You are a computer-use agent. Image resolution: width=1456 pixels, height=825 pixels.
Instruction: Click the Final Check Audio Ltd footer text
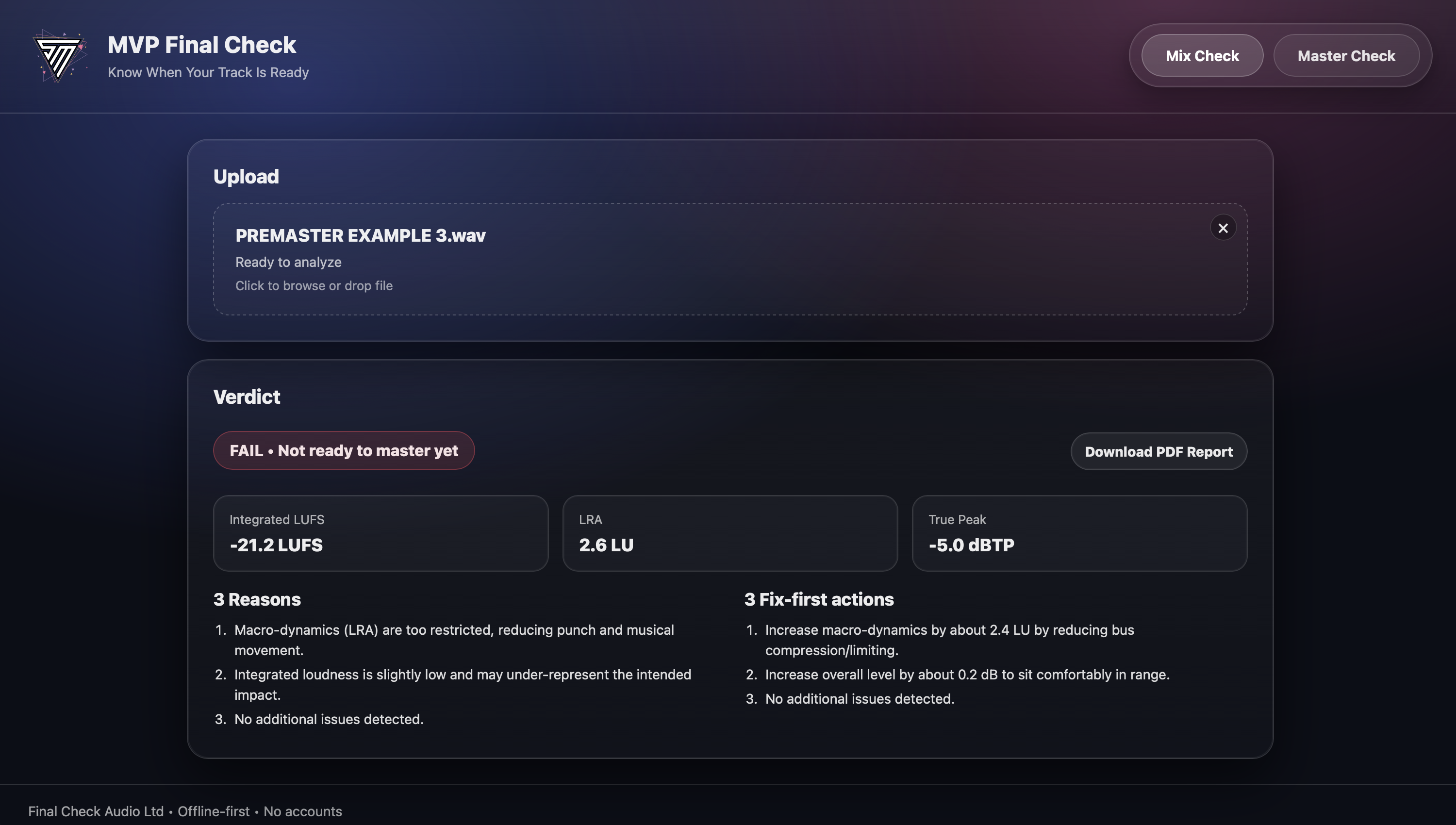click(96, 811)
